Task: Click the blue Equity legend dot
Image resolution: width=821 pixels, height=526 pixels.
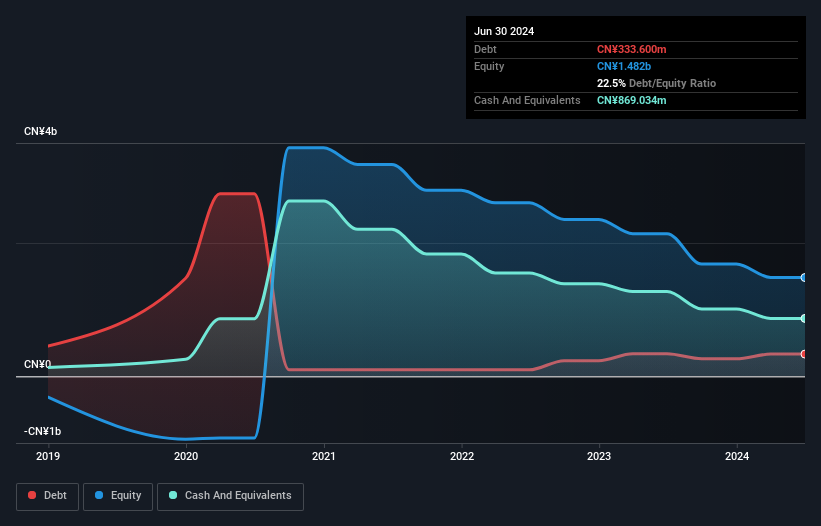Action: coord(99,495)
